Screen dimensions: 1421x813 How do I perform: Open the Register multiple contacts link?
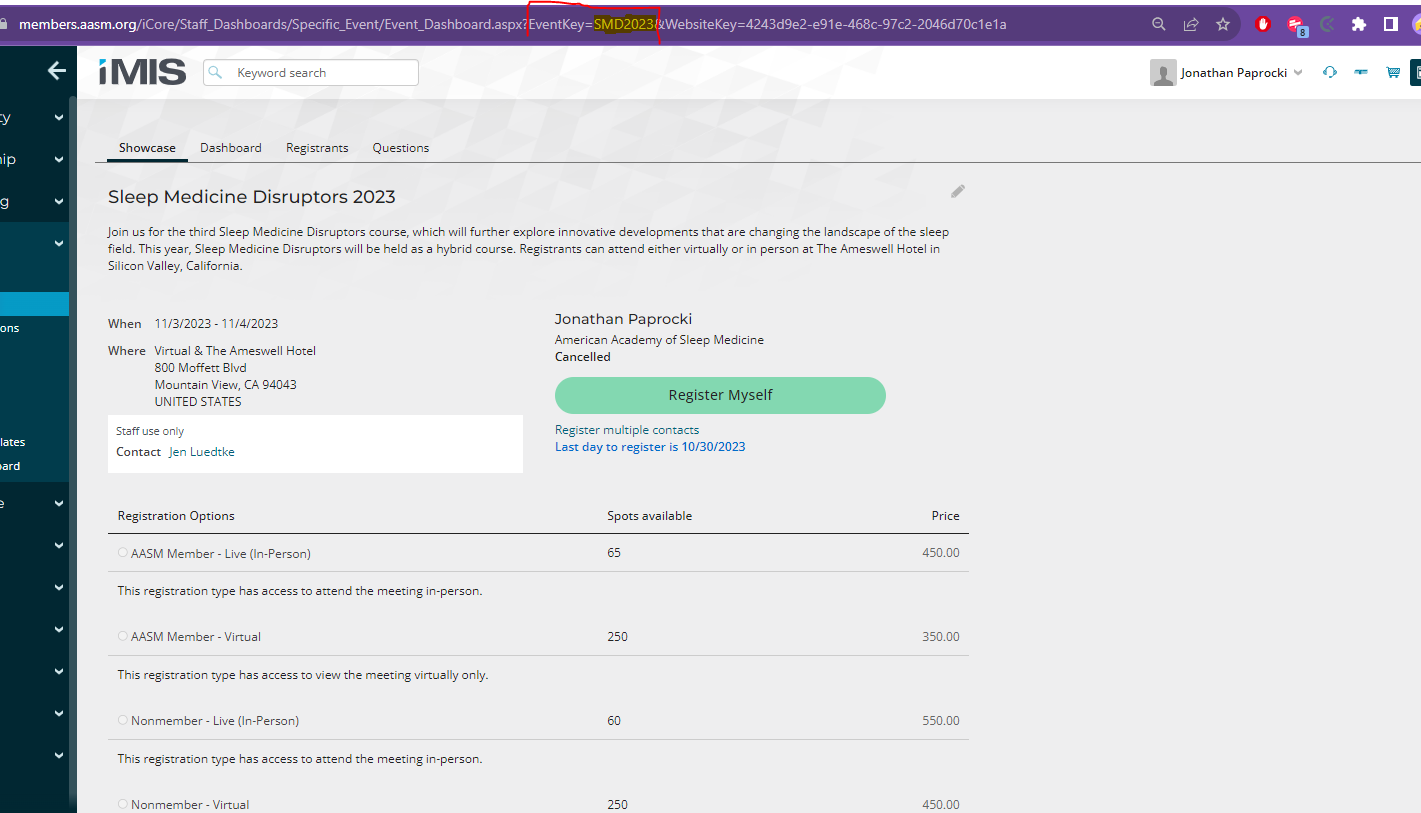(x=627, y=430)
